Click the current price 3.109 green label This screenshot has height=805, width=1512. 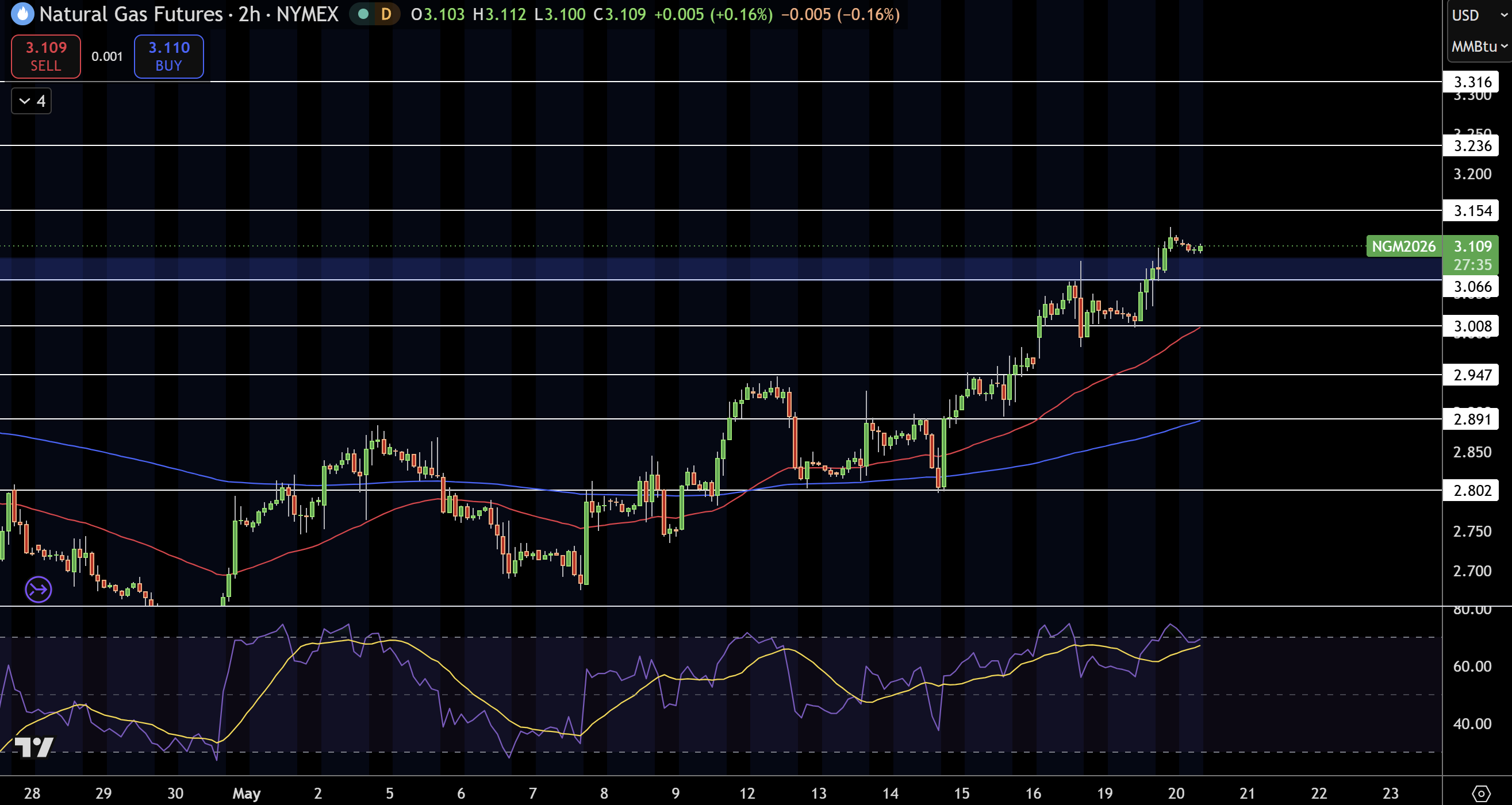click(1471, 255)
